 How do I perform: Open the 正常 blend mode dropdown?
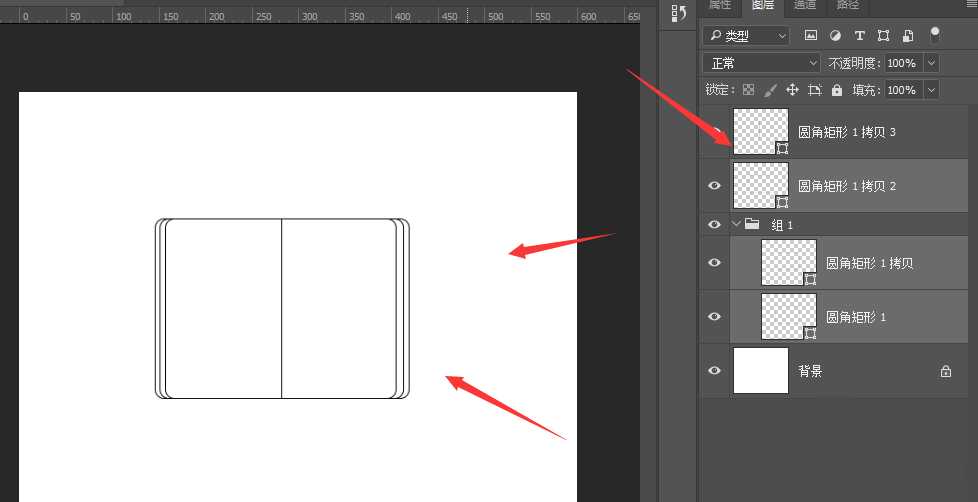[x=762, y=63]
